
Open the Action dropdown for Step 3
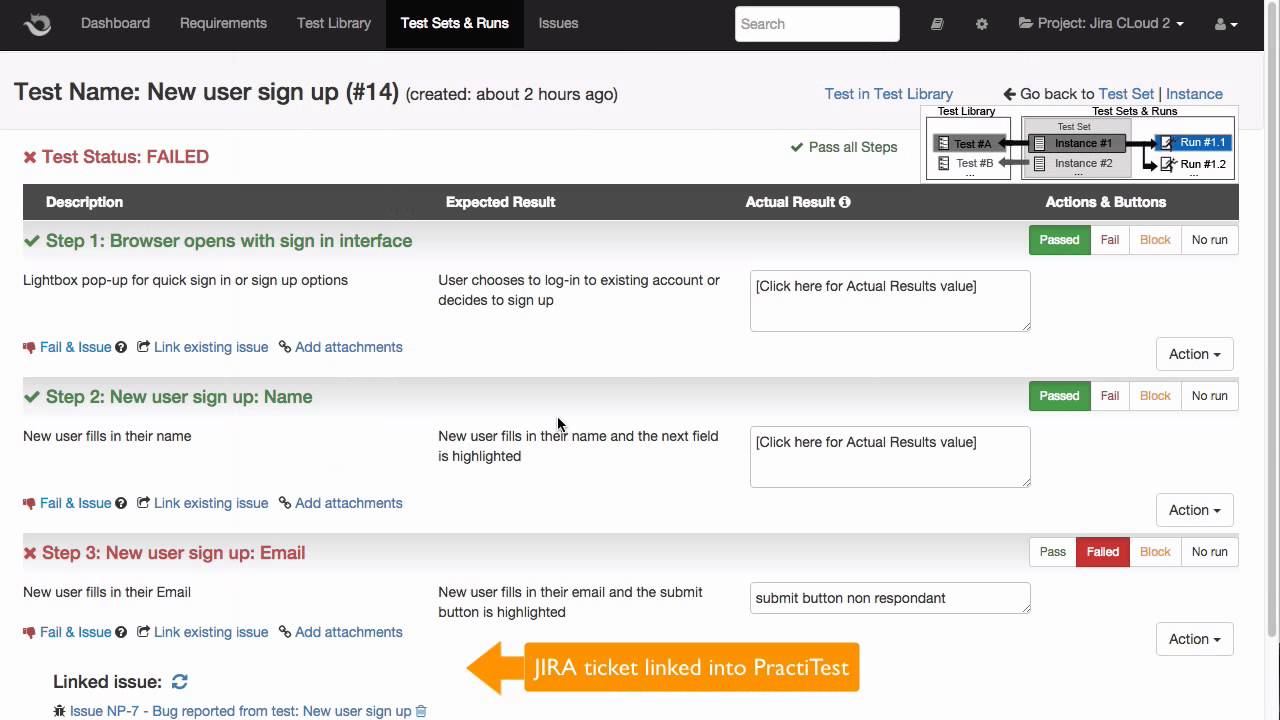click(x=1194, y=639)
